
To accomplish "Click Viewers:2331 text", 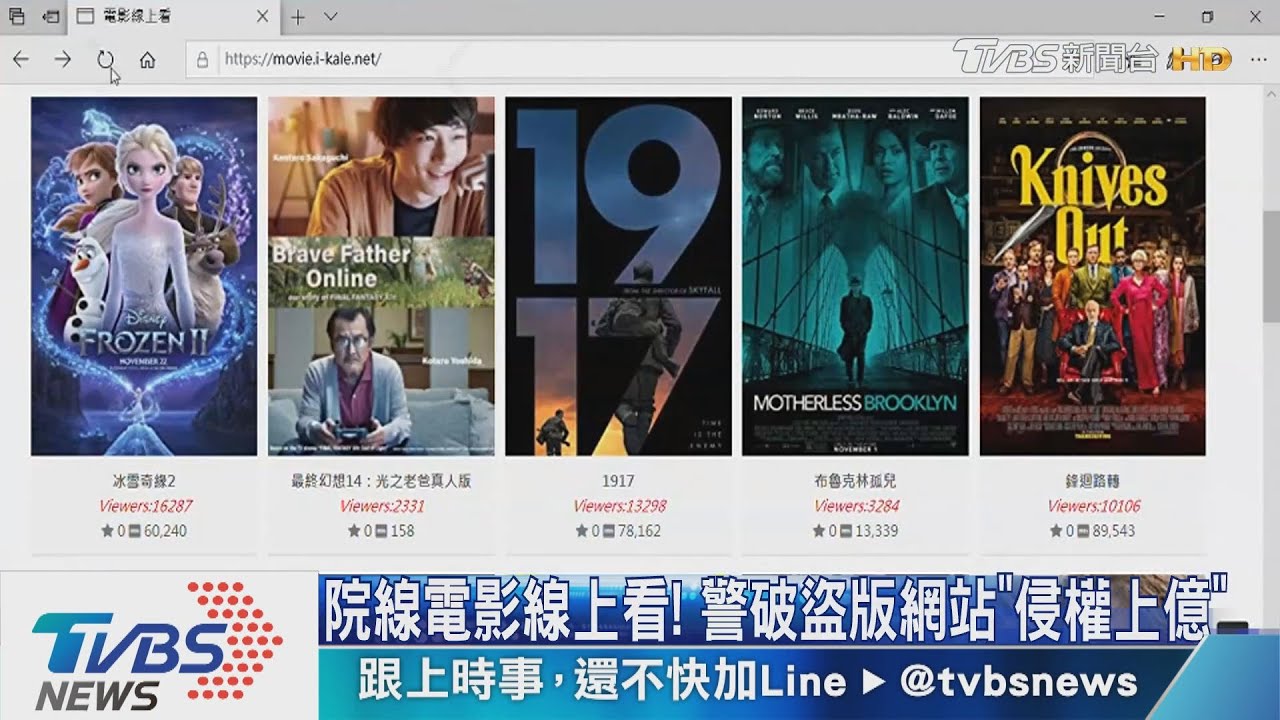I will click(x=382, y=506).
